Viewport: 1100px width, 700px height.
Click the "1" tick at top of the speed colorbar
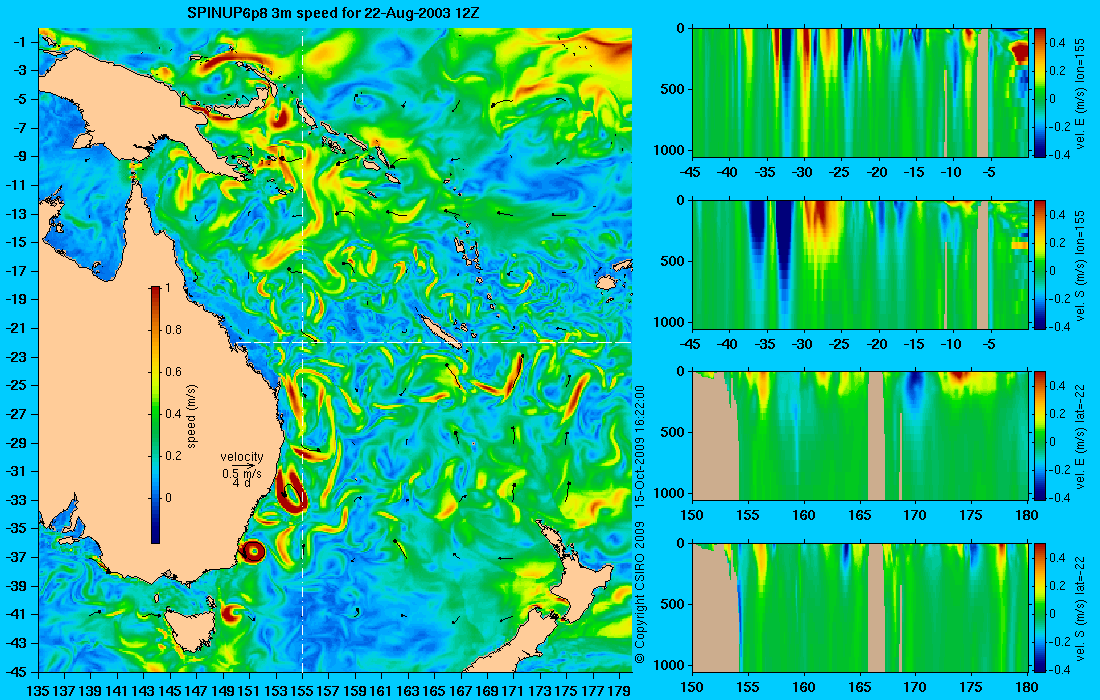click(167, 288)
